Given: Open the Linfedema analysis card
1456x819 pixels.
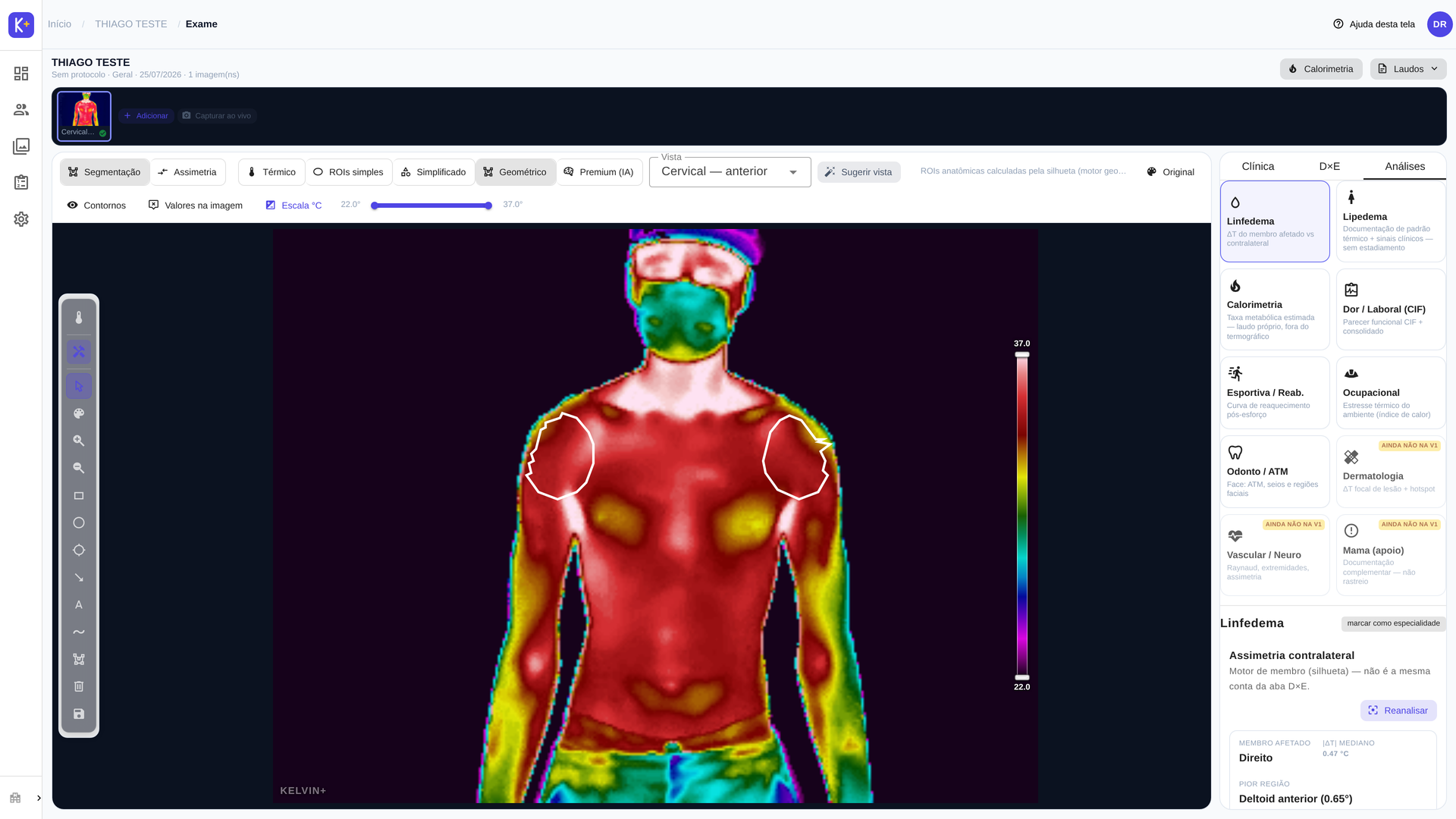Looking at the screenshot, I should (1275, 221).
